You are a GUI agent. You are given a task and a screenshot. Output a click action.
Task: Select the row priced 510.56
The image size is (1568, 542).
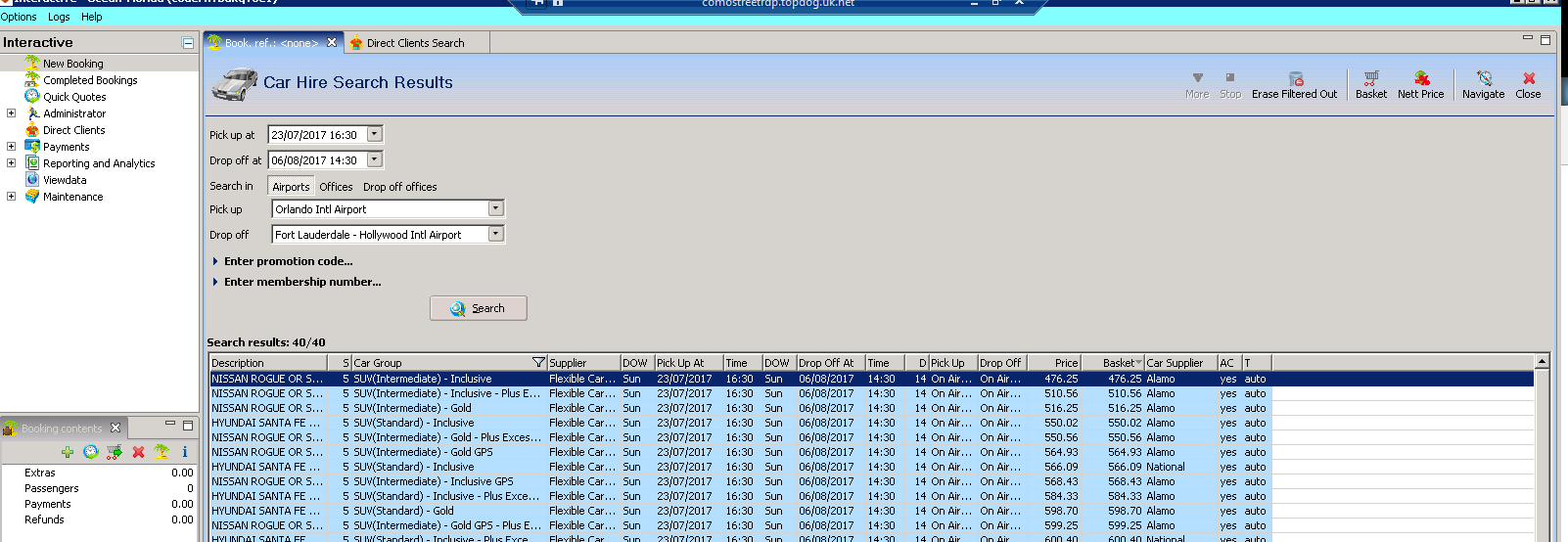point(871,393)
